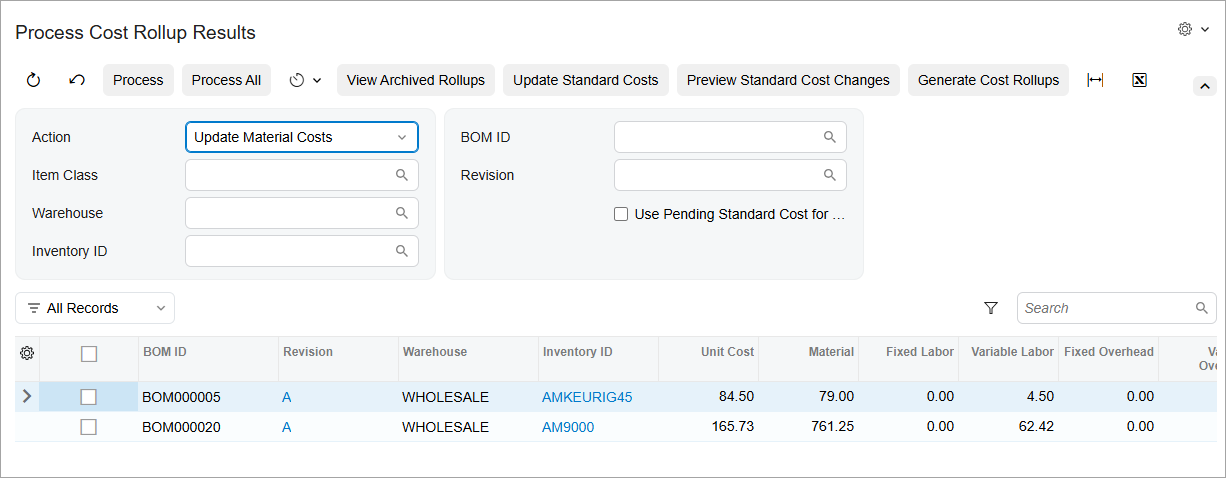Image resolution: width=1226 pixels, height=478 pixels.
Task: Sort by the Unit Cost column header
Action: tap(727, 352)
